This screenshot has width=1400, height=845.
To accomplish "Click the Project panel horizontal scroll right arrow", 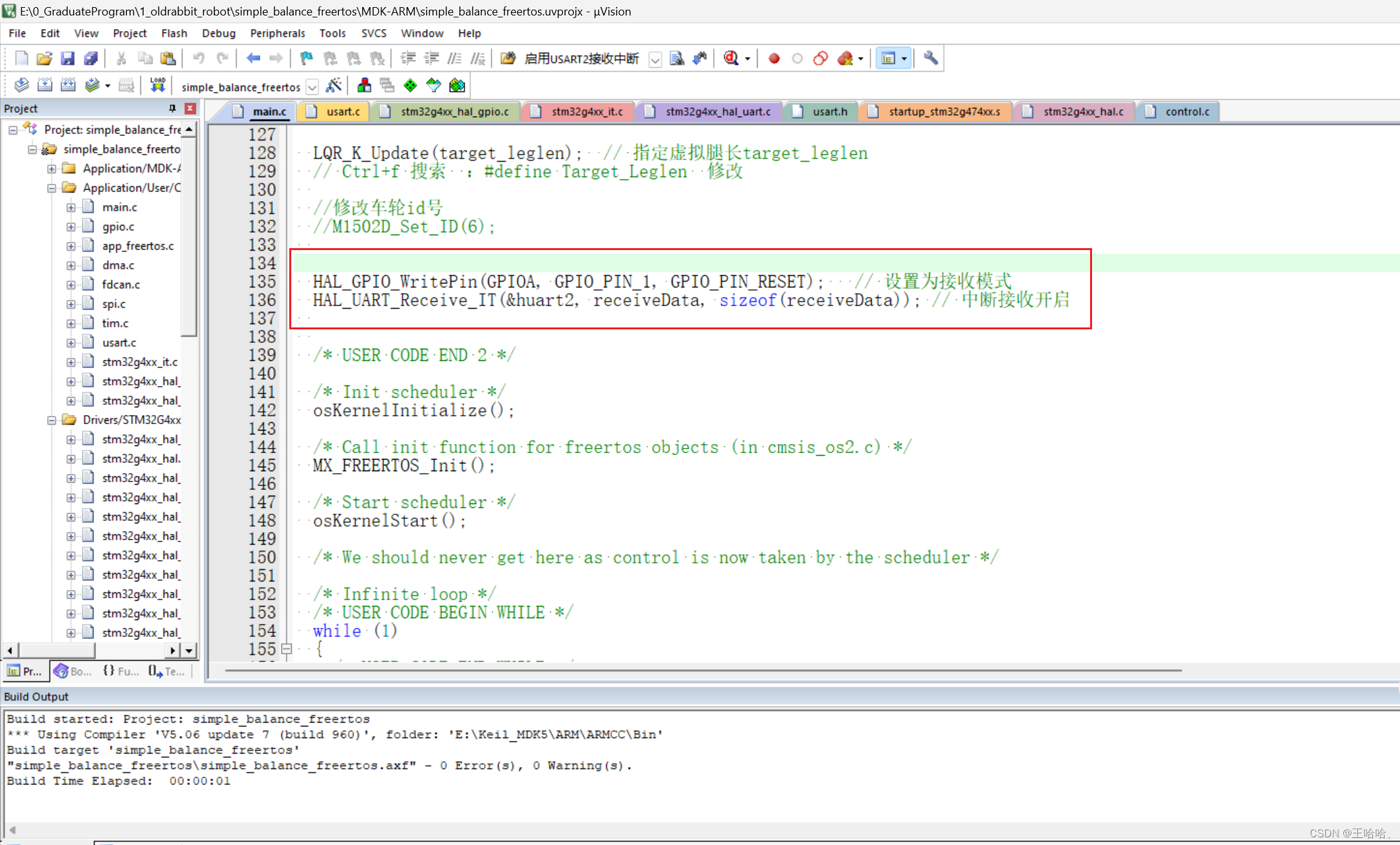I will [172, 650].
